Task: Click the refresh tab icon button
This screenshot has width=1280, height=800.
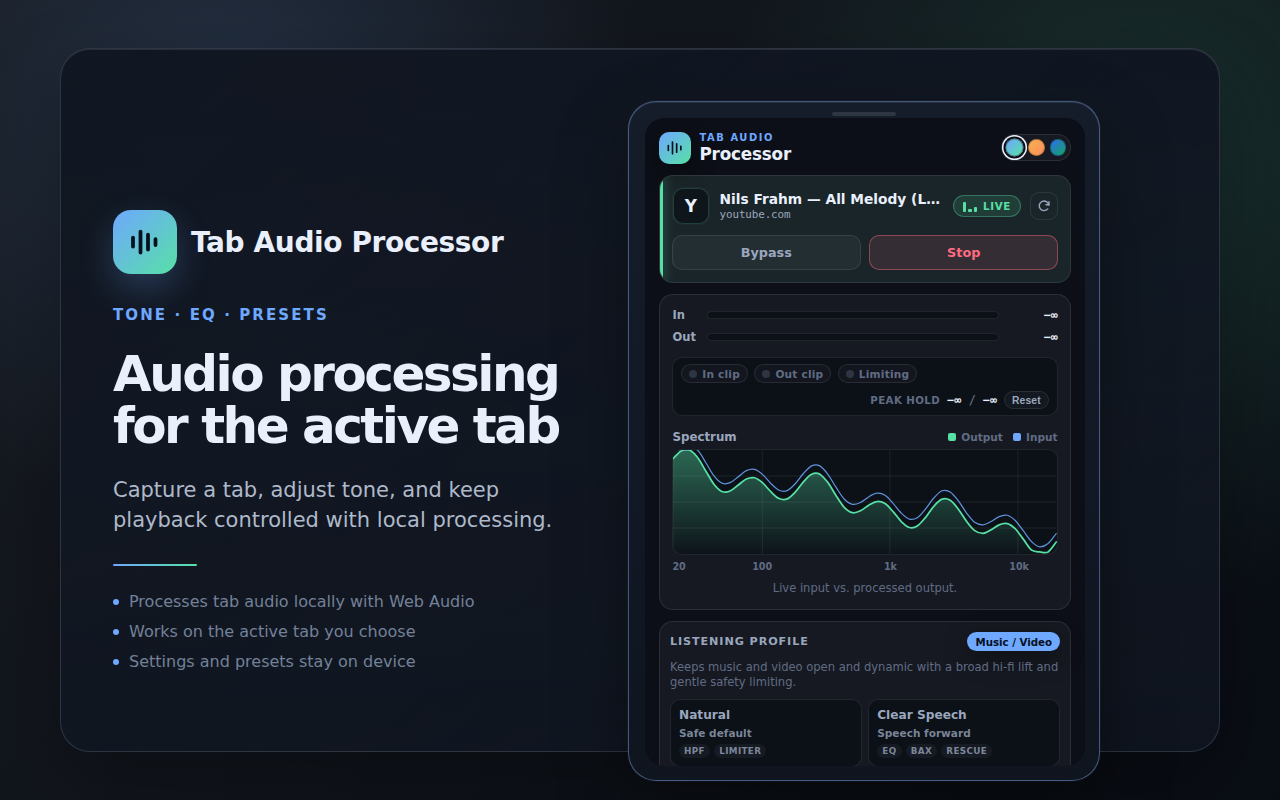Action: click(x=1044, y=206)
